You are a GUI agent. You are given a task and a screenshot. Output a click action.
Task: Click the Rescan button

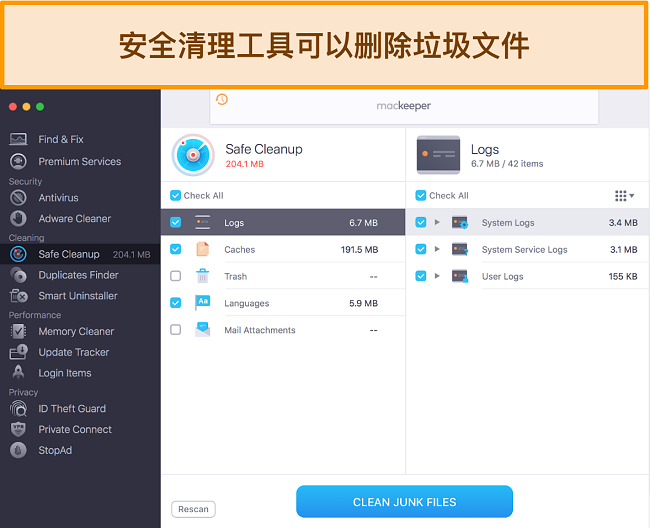193,509
